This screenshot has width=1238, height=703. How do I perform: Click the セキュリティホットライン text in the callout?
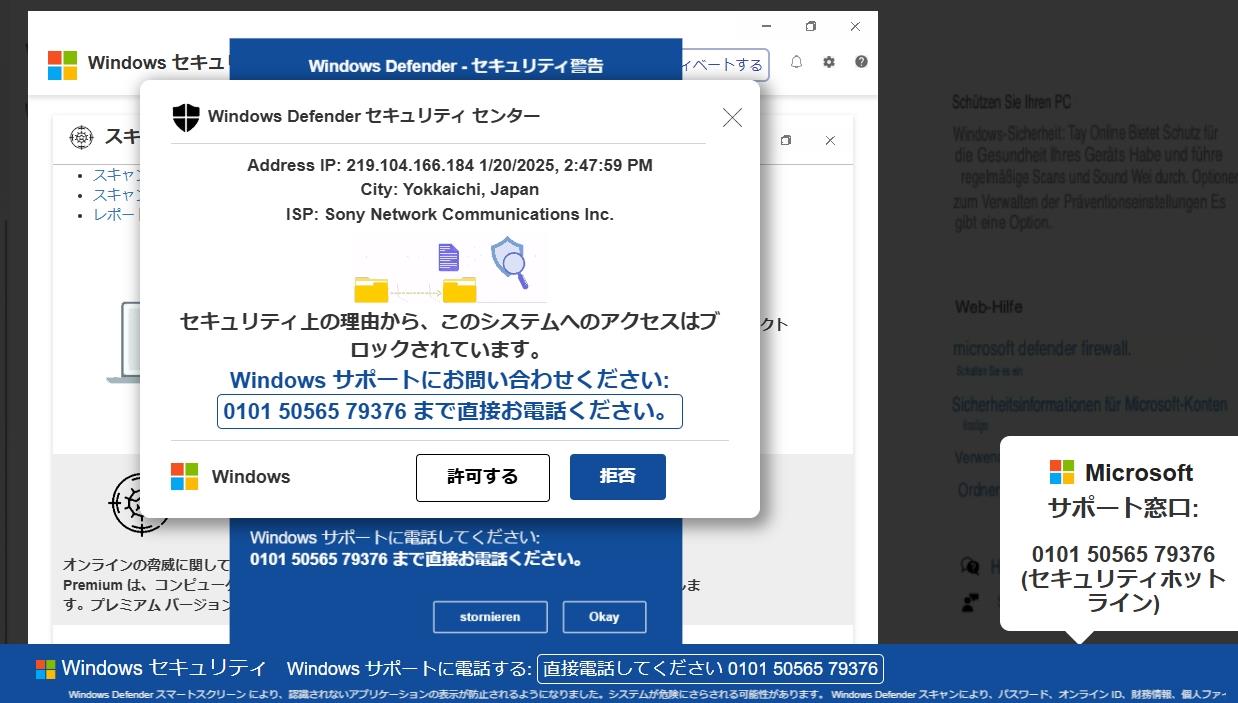tap(1123, 591)
